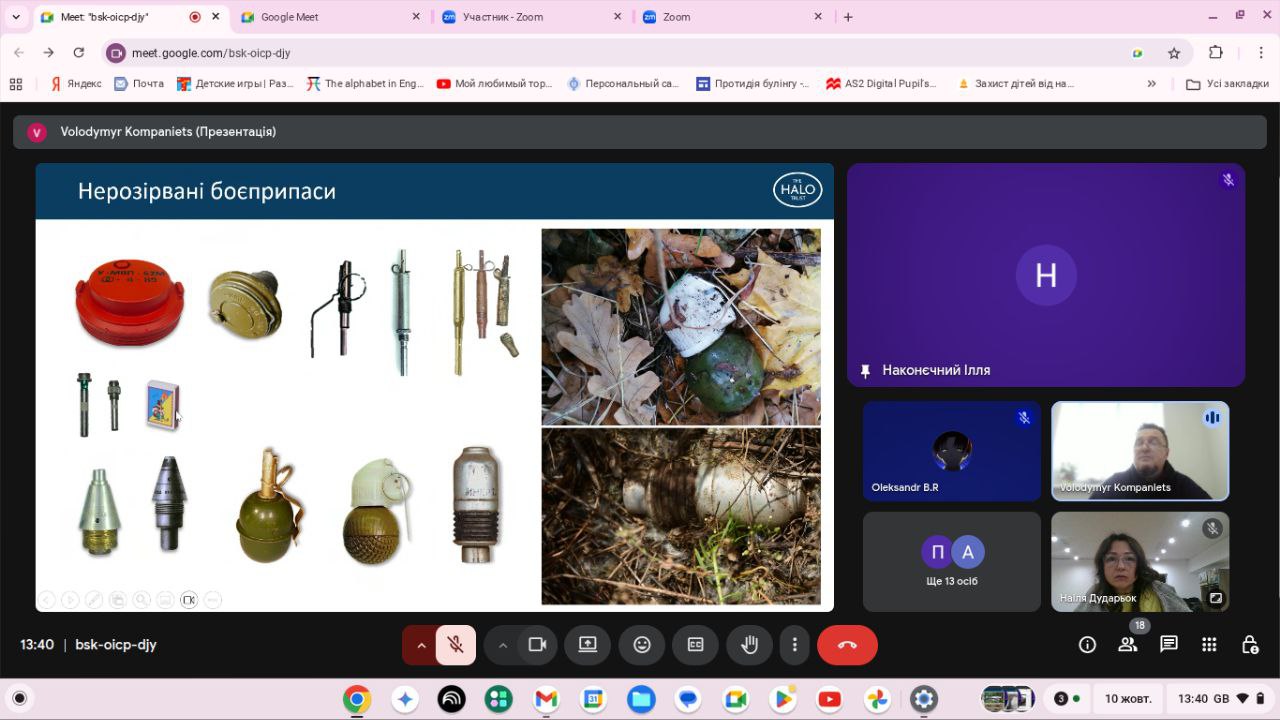Raise your hand in the meeting
Image resolution: width=1280 pixels, height=720 pixels.
click(748, 645)
